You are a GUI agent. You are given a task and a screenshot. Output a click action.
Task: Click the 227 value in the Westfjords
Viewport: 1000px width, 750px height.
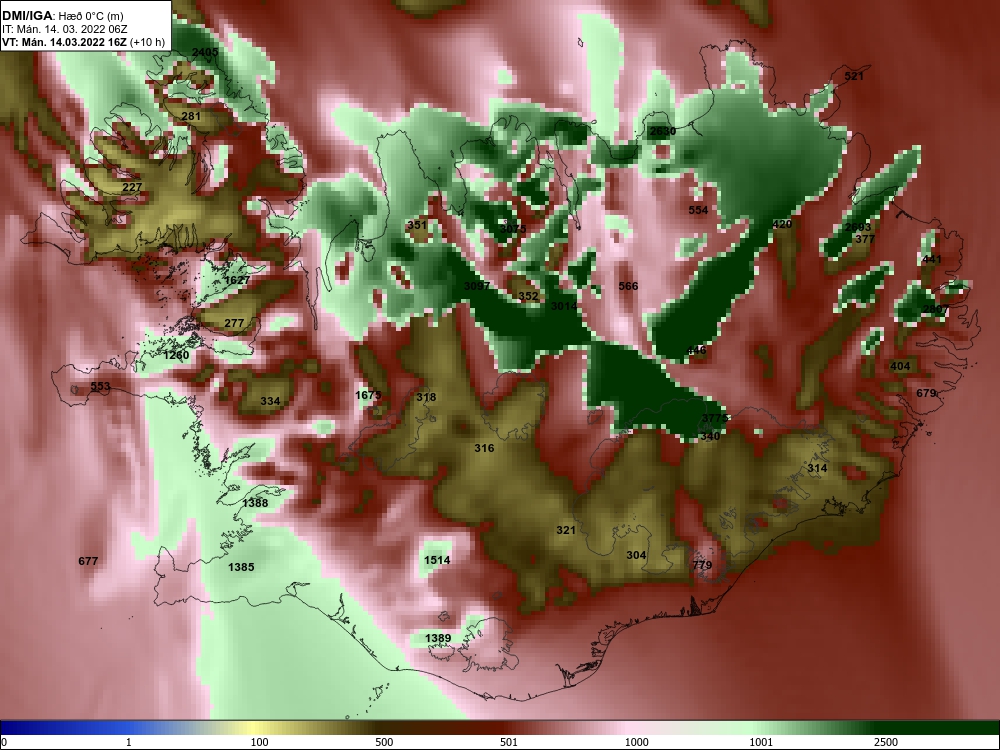point(132,188)
